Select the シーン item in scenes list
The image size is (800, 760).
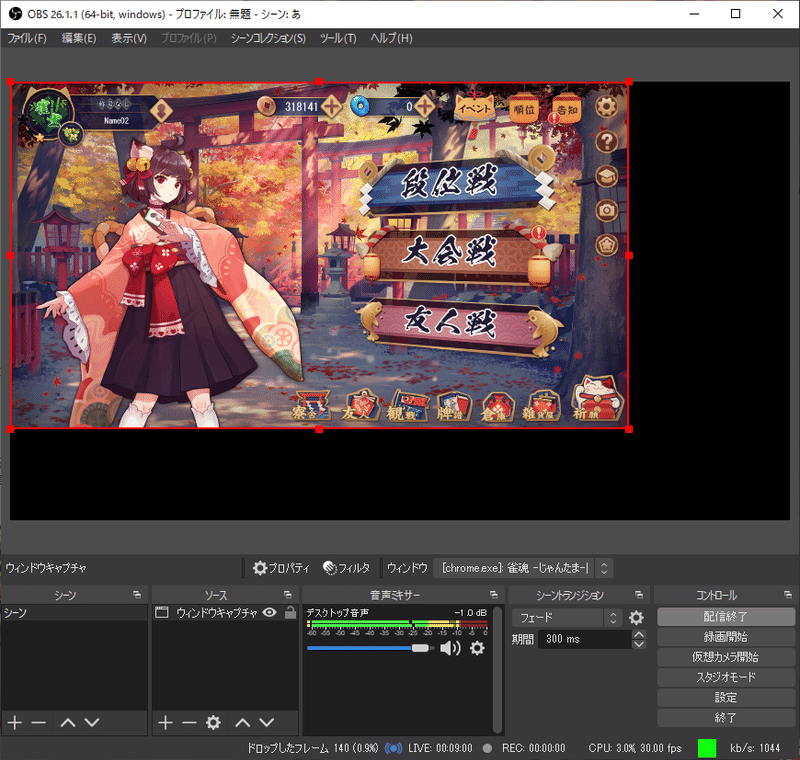74,613
